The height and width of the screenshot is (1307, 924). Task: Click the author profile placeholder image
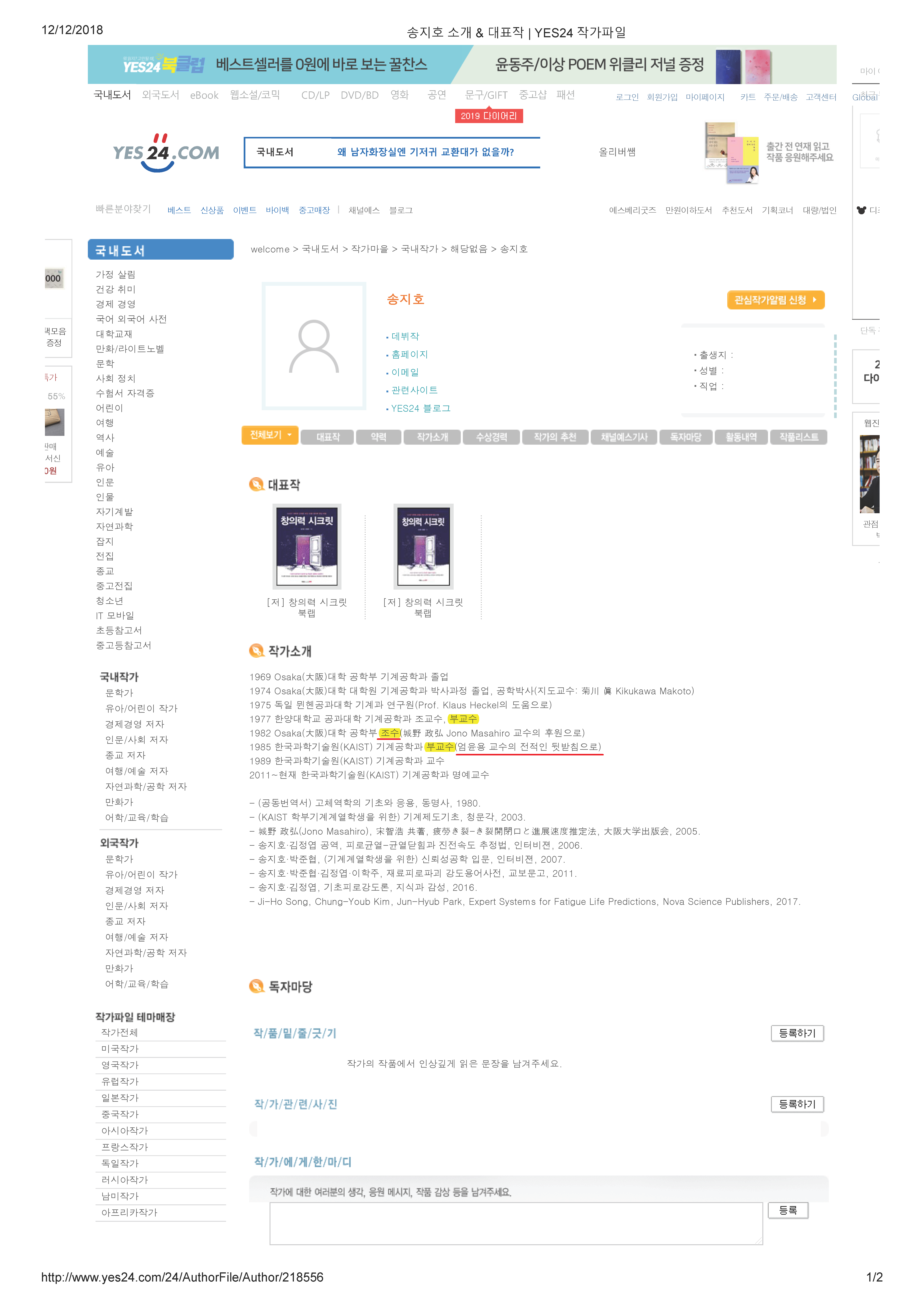[x=314, y=346]
